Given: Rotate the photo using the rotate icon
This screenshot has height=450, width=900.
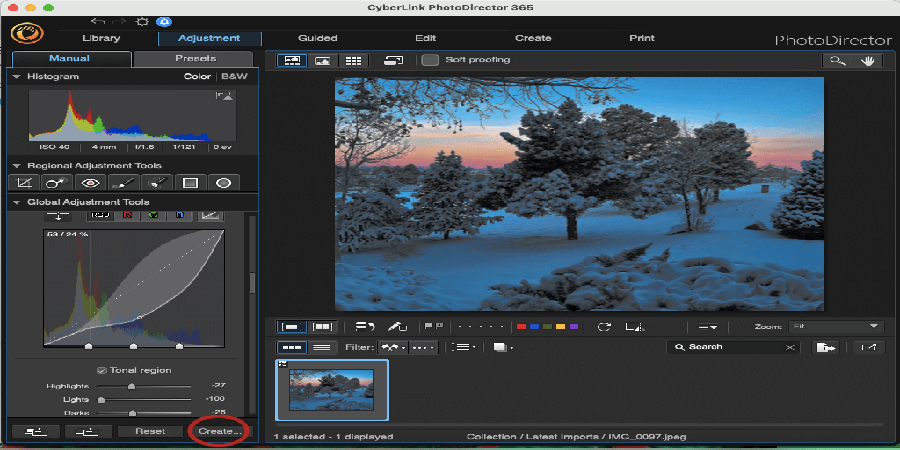Looking at the screenshot, I should click(x=604, y=327).
